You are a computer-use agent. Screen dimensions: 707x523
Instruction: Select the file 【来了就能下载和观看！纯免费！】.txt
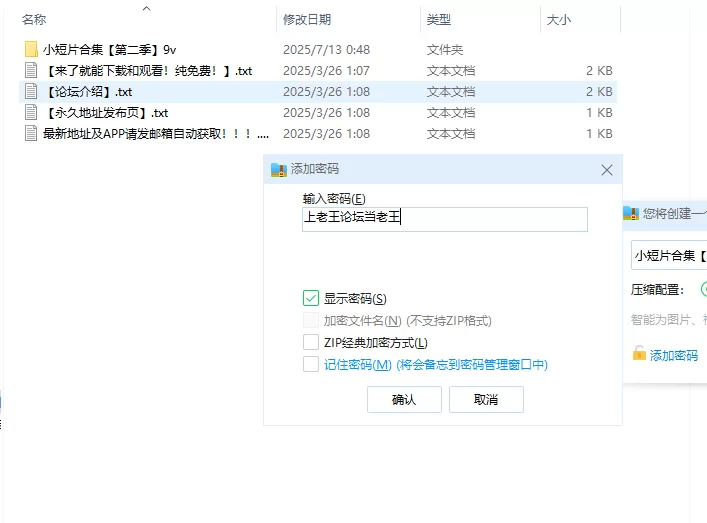(x=148, y=70)
